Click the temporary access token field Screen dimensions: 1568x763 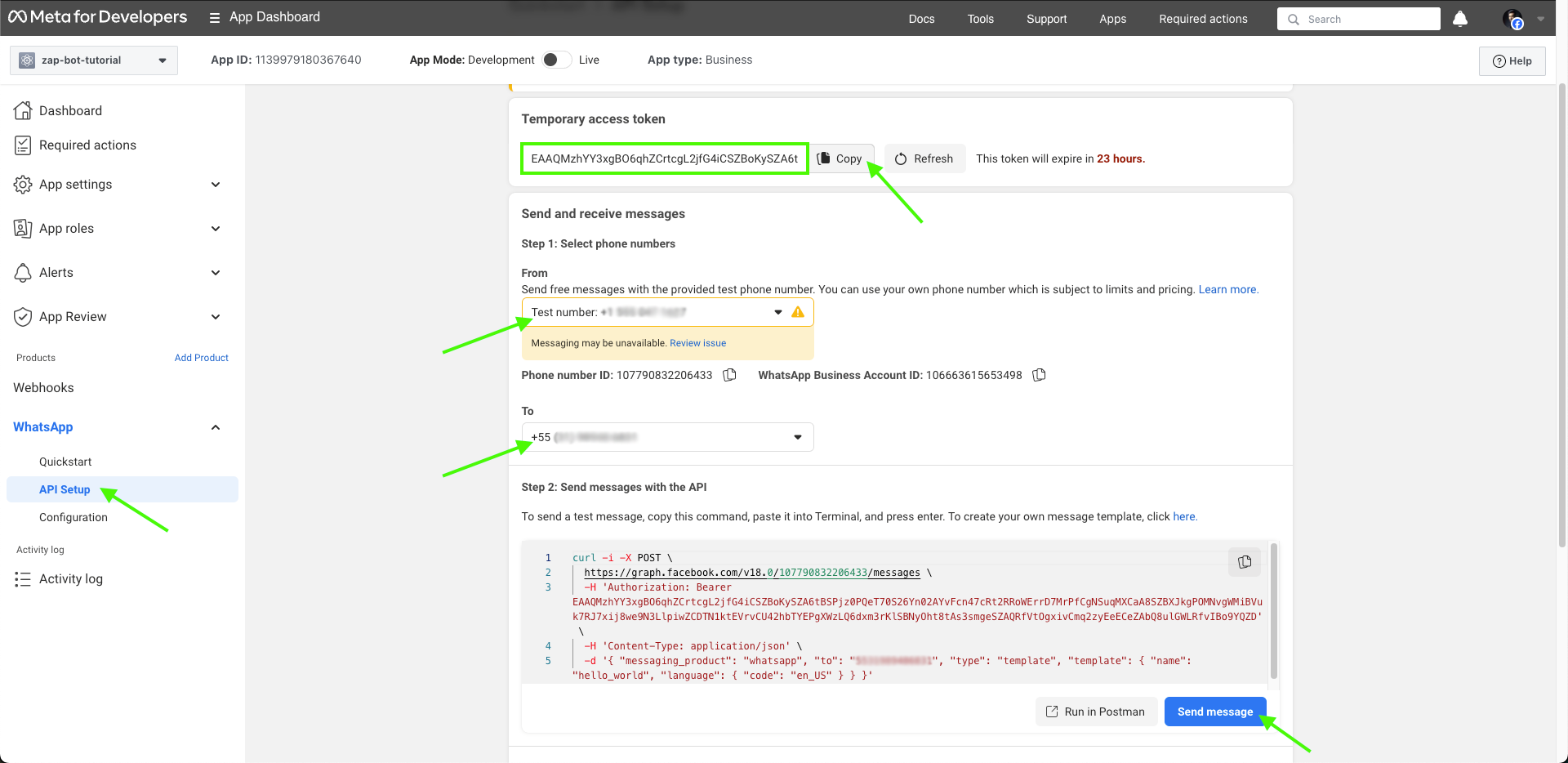click(665, 158)
